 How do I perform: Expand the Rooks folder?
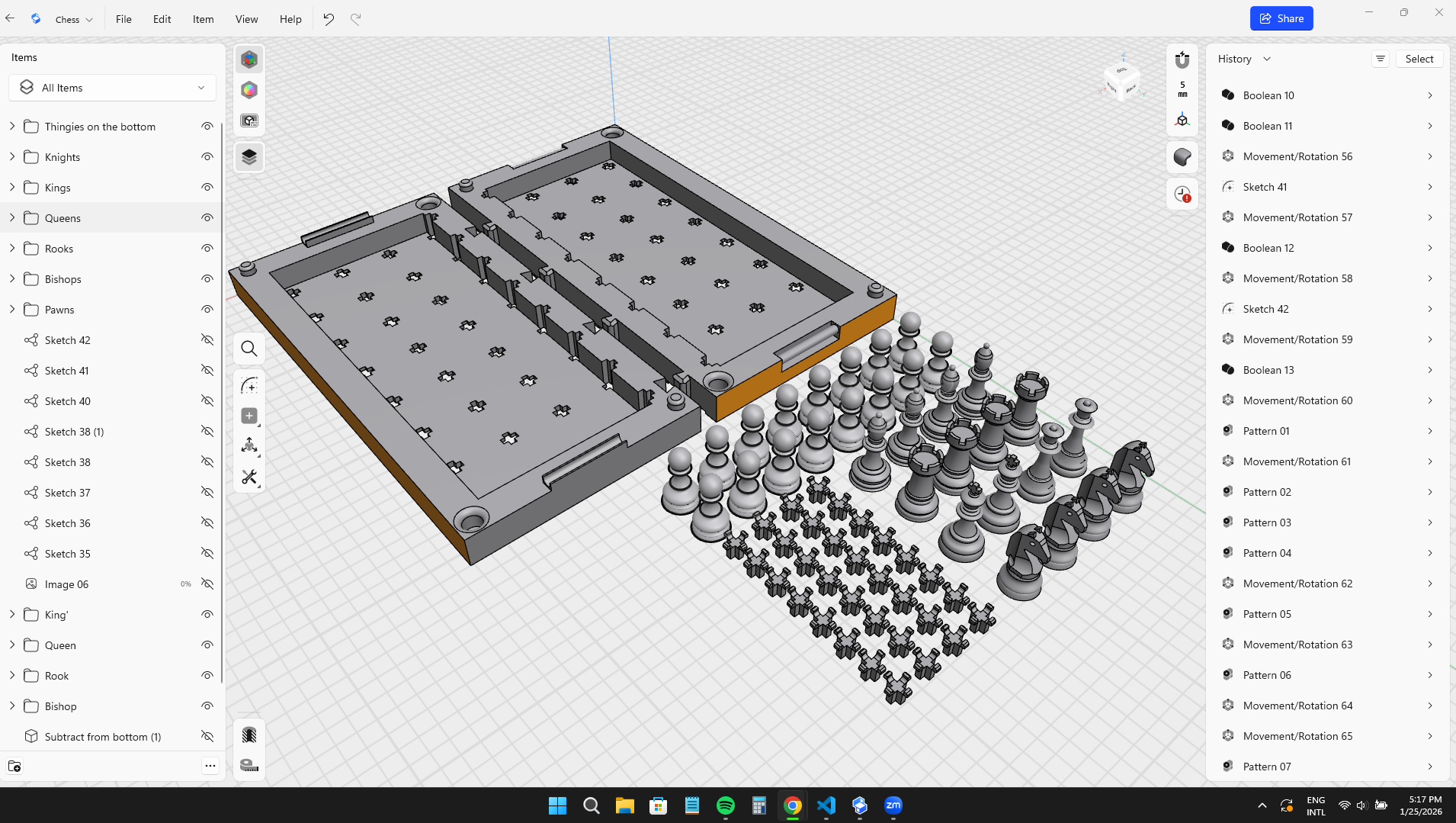pyautogui.click(x=12, y=249)
